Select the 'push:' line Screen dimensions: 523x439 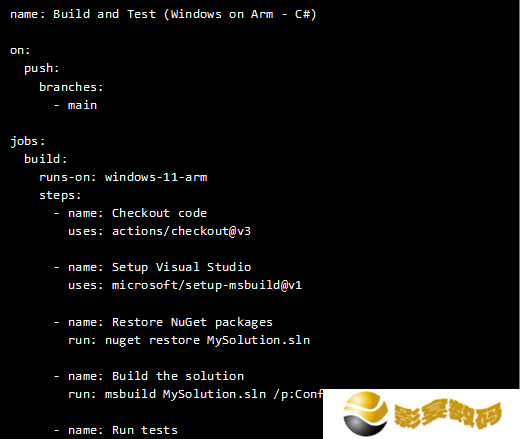coord(42,69)
